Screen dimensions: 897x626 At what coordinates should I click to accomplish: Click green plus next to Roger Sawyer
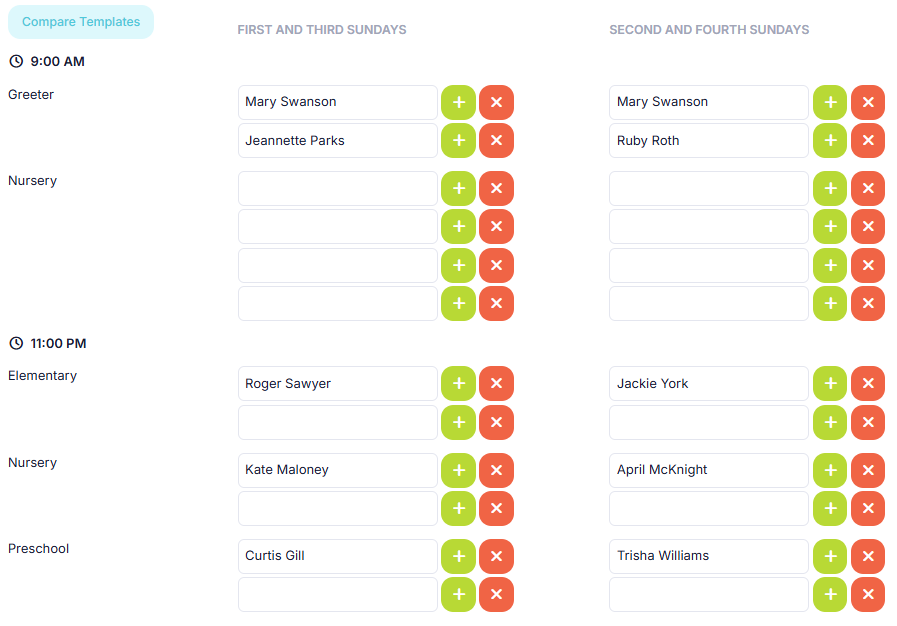click(458, 384)
